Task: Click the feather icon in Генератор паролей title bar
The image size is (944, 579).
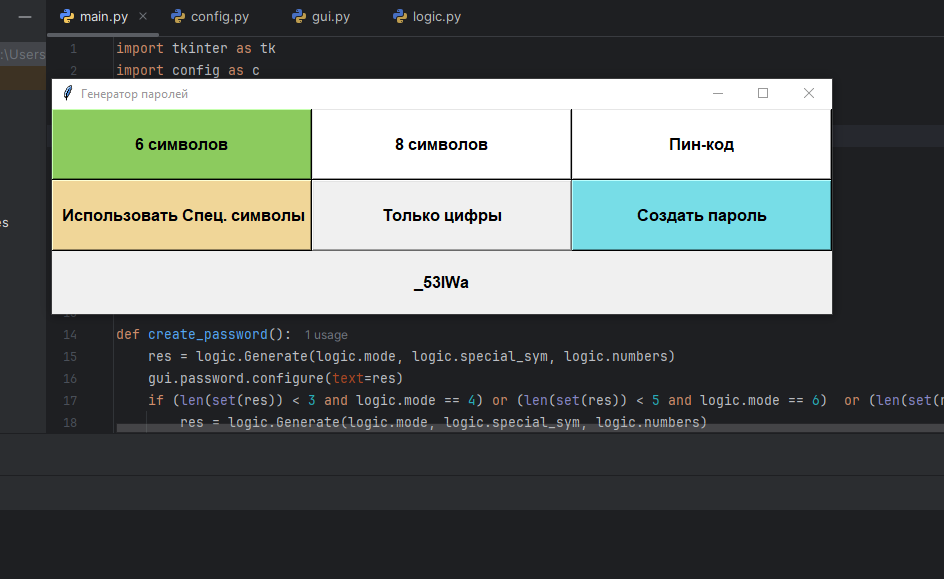Action: [68, 93]
